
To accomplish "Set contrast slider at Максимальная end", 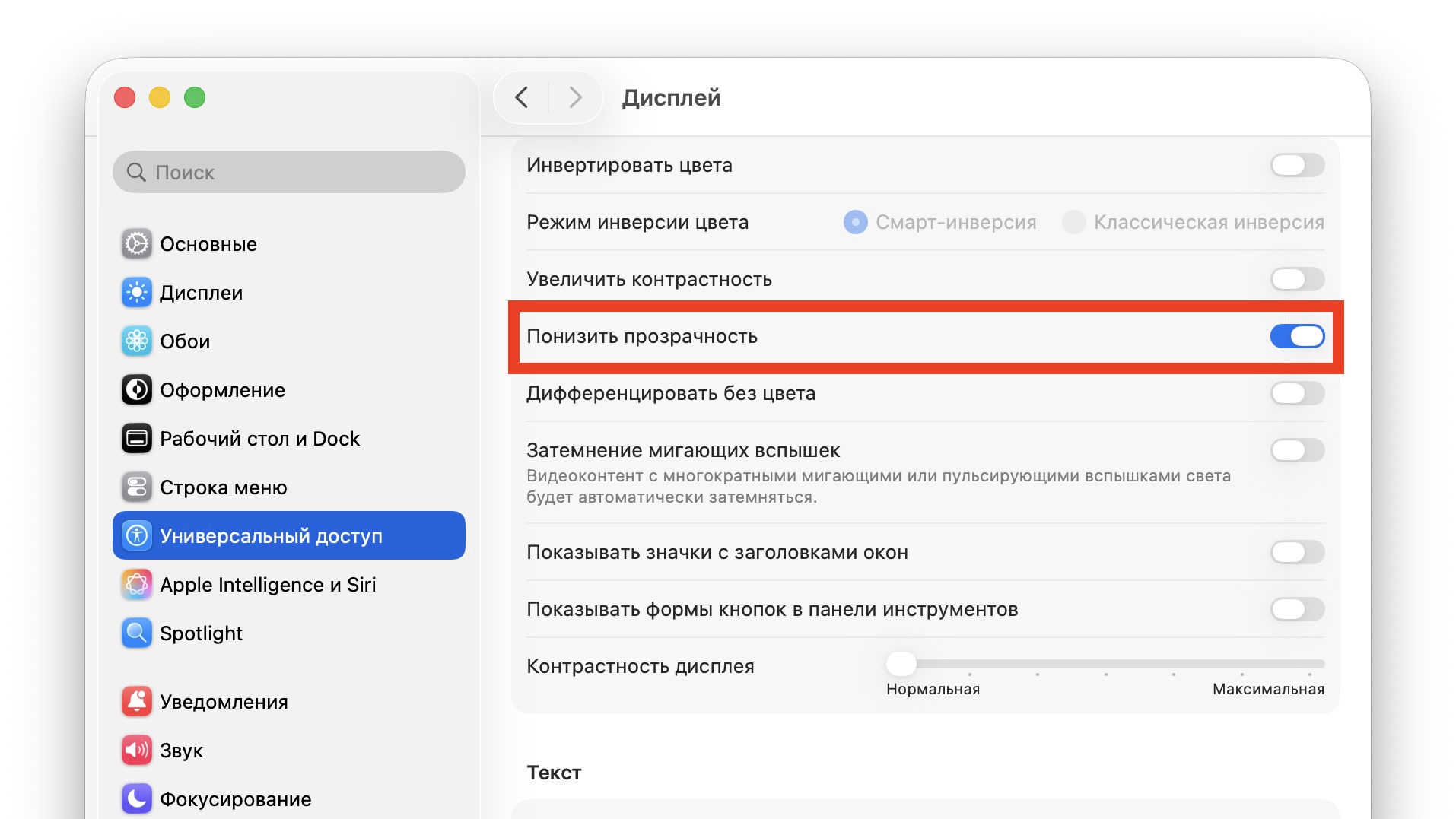I will tap(1310, 664).
